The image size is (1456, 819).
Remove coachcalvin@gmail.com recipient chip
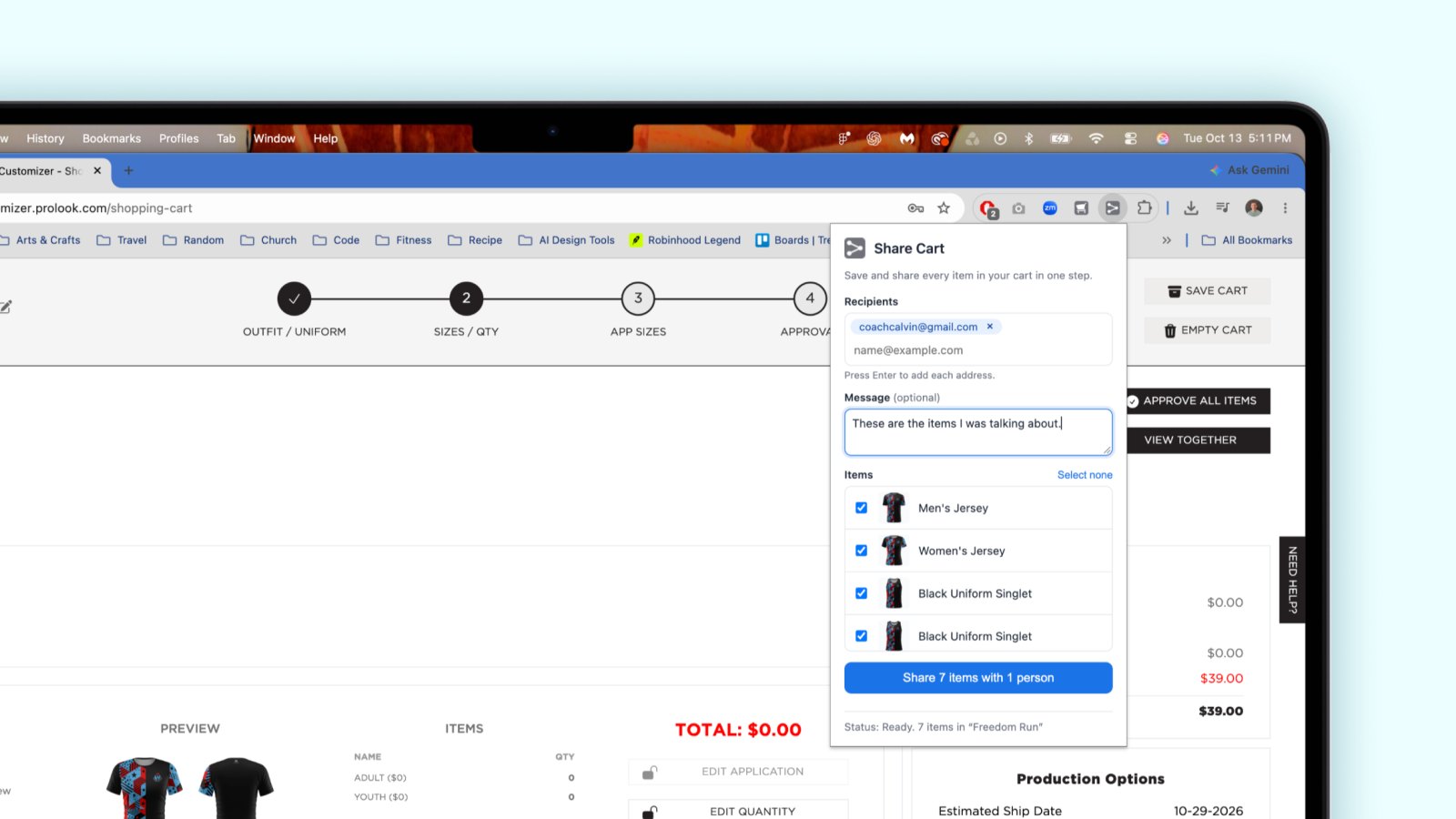click(990, 327)
